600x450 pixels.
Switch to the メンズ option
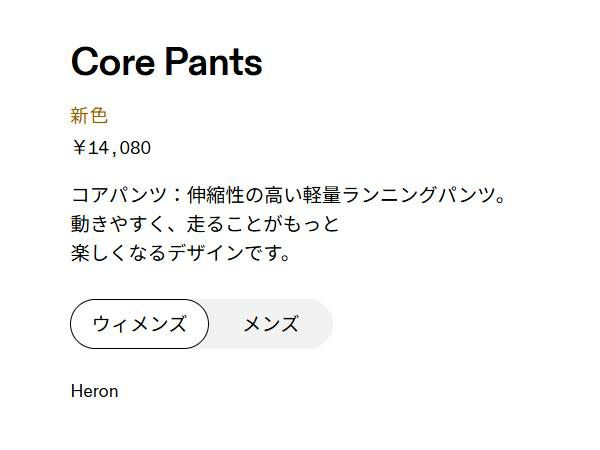tap(271, 324)
